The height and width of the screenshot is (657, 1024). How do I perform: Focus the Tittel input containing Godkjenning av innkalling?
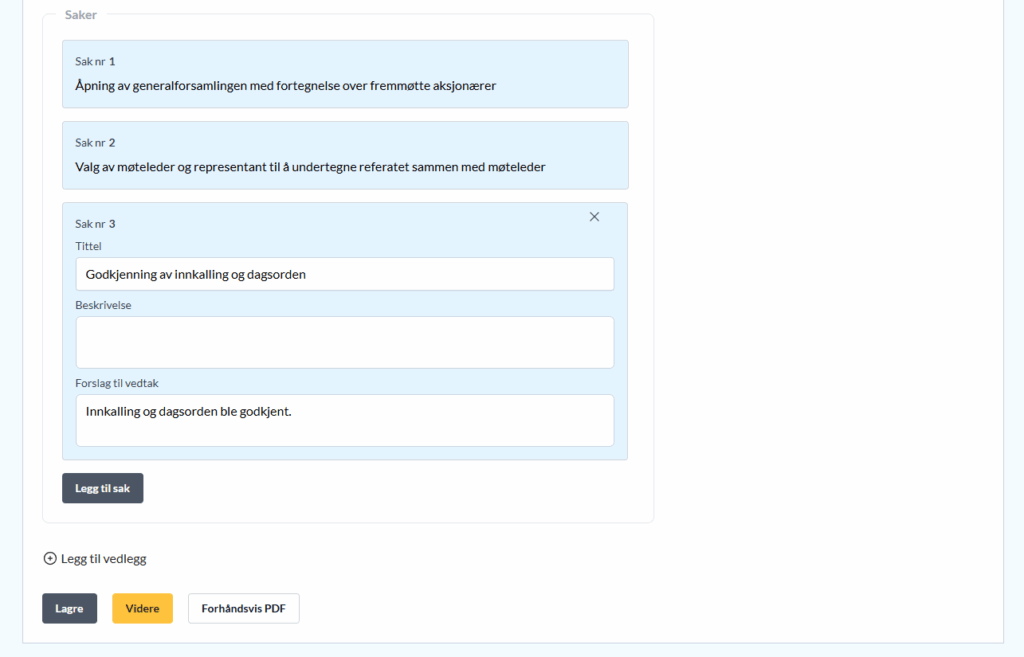(x=344, y=274)
